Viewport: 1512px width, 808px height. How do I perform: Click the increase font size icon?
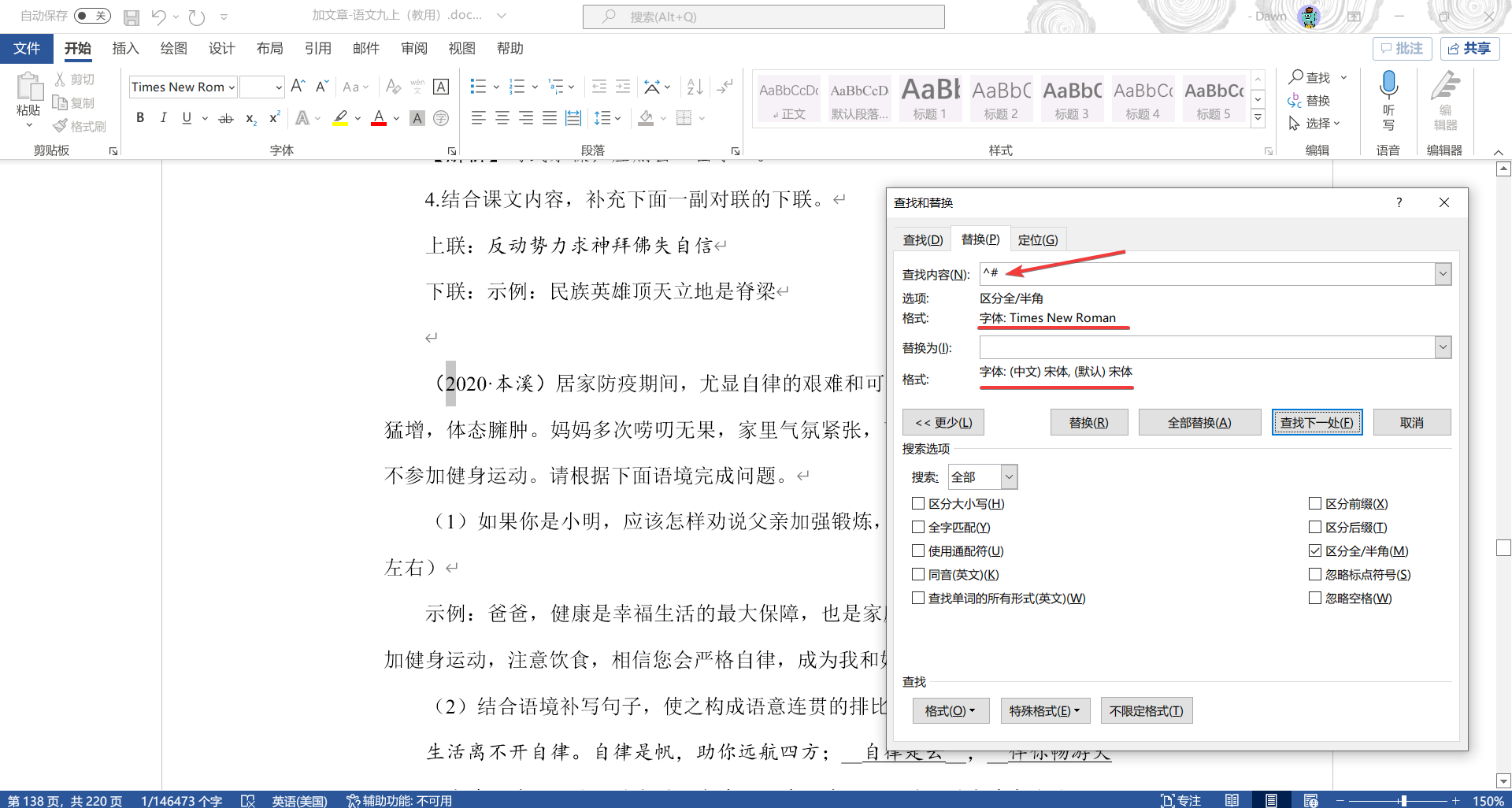[298, 87]
